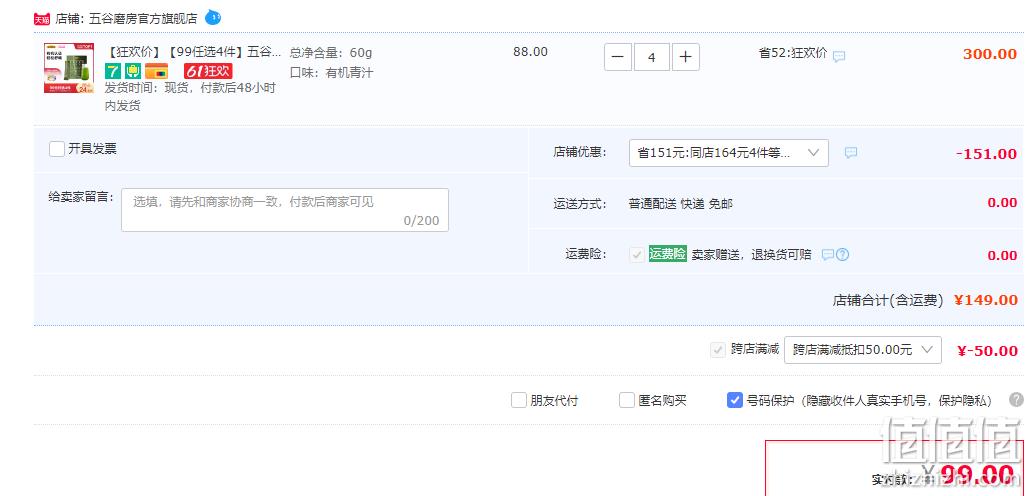Click the Tmall store logo icon

[x=42, y=19]
